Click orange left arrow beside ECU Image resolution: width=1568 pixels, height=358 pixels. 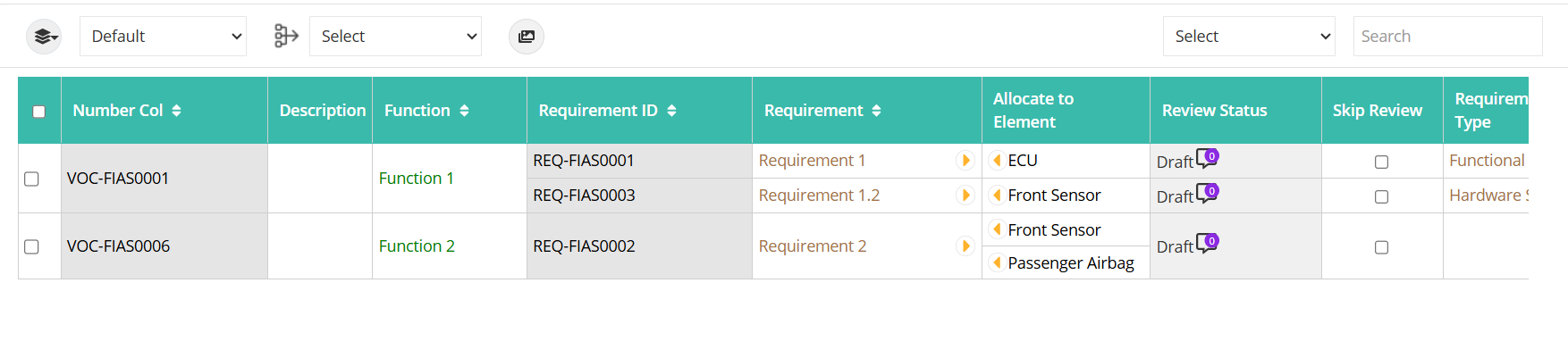tap(997, 161)
